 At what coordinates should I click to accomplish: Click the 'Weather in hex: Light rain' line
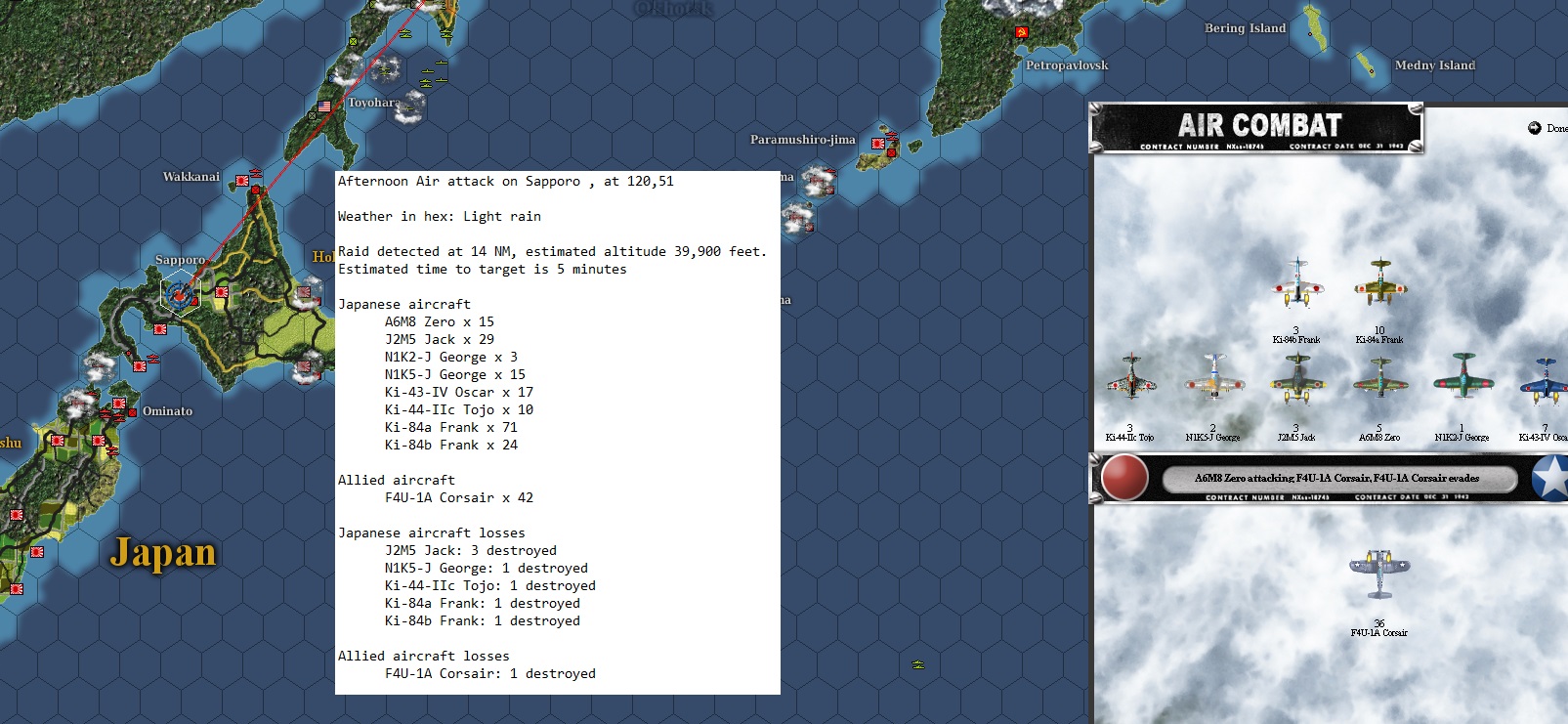pyautogui.click(x=440, y=216)
